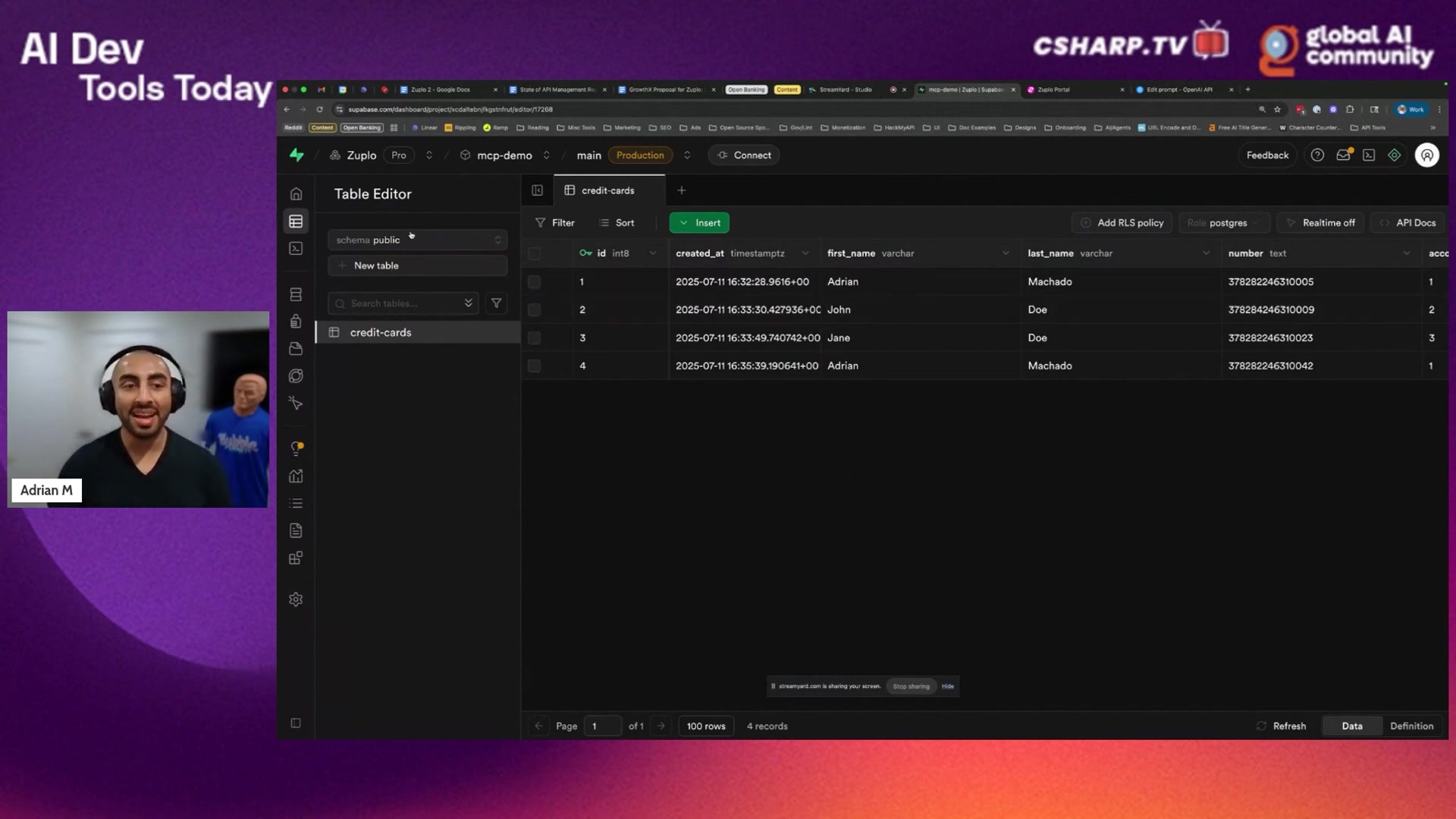Image resolution: width=1456 pixels, height=819 pixels.
Task: Open the Authentication sidebar icon
Action: 296,322
